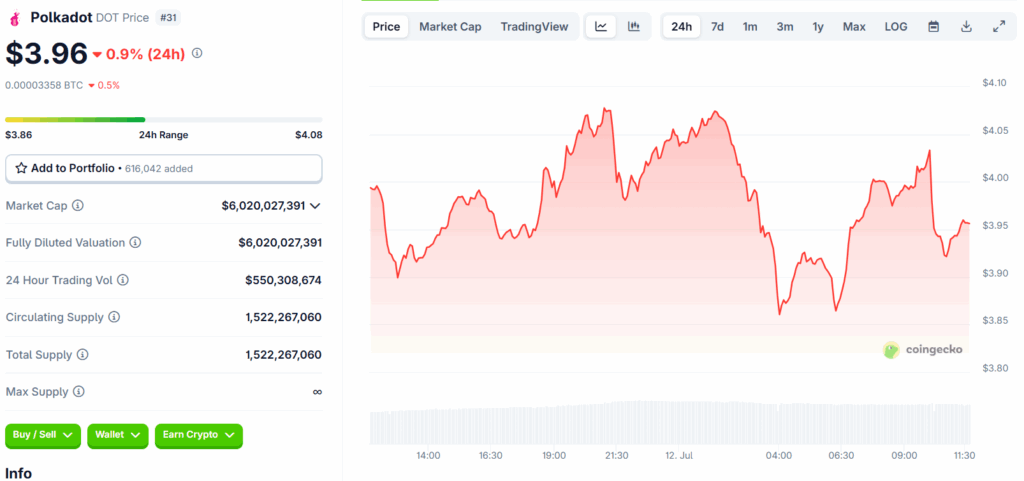
Task: Select the Market Cap chart tab
Action: pos(450,27)
